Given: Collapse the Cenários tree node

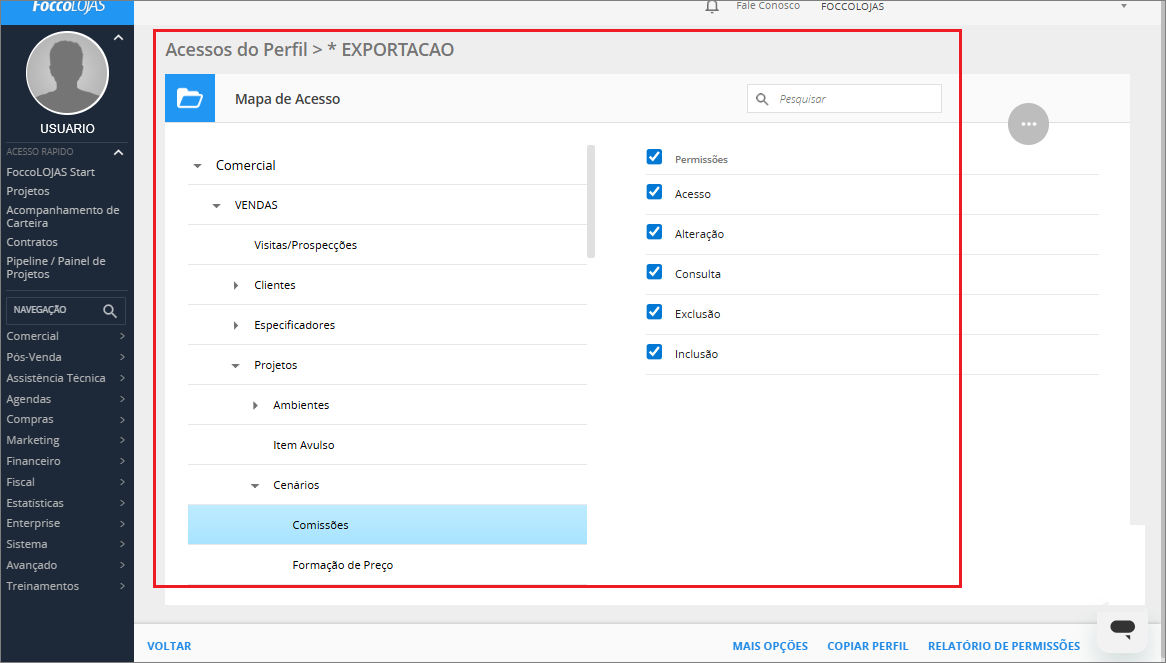Looking at the screenshot, I should pyautogui.click(x=255, y=486).
